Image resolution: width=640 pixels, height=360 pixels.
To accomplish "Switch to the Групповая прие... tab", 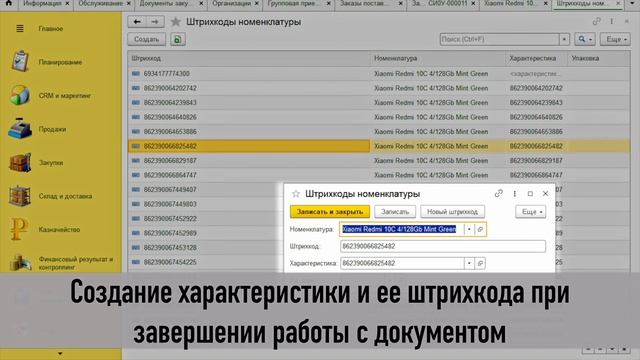I will [x=294, y=3].
